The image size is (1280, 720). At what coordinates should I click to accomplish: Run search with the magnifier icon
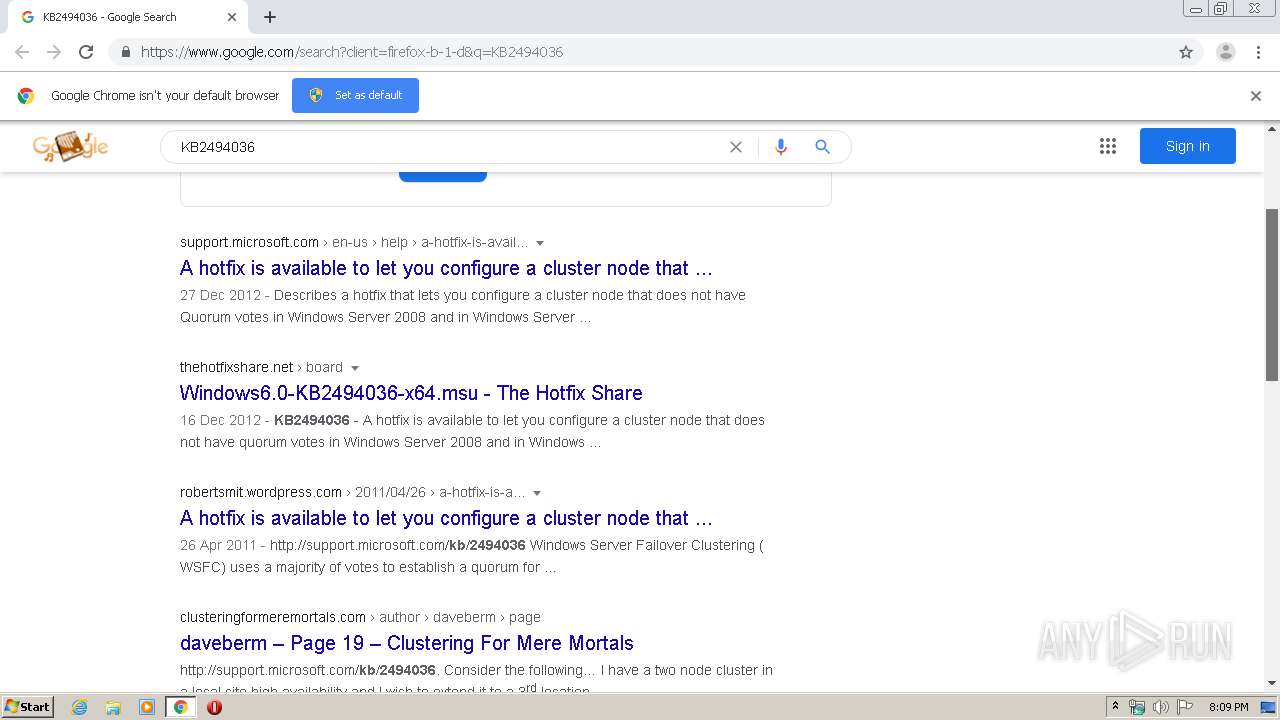[x=823, y=147]
